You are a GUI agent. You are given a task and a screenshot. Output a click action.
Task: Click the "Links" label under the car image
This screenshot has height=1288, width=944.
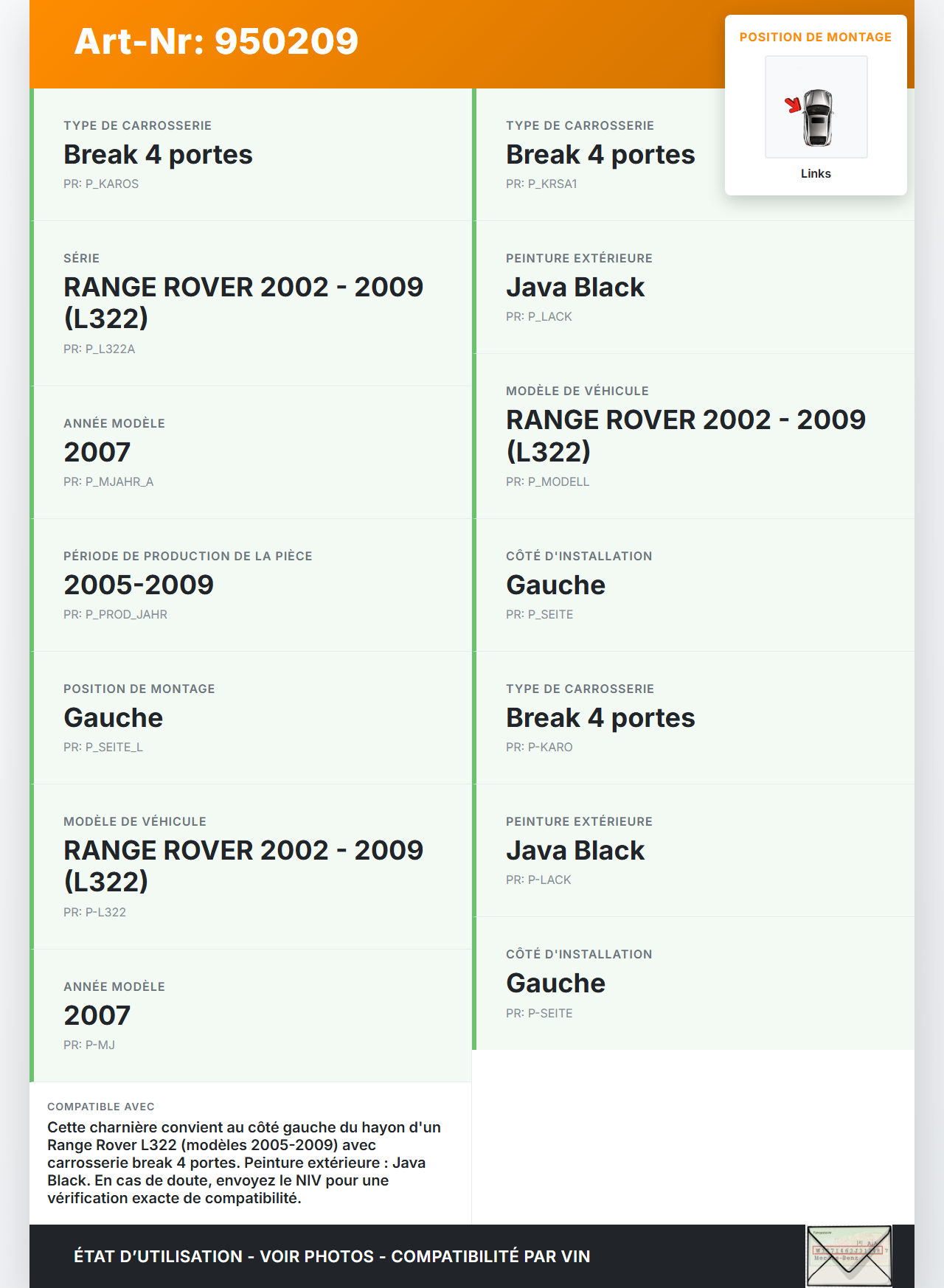[816, 173]
